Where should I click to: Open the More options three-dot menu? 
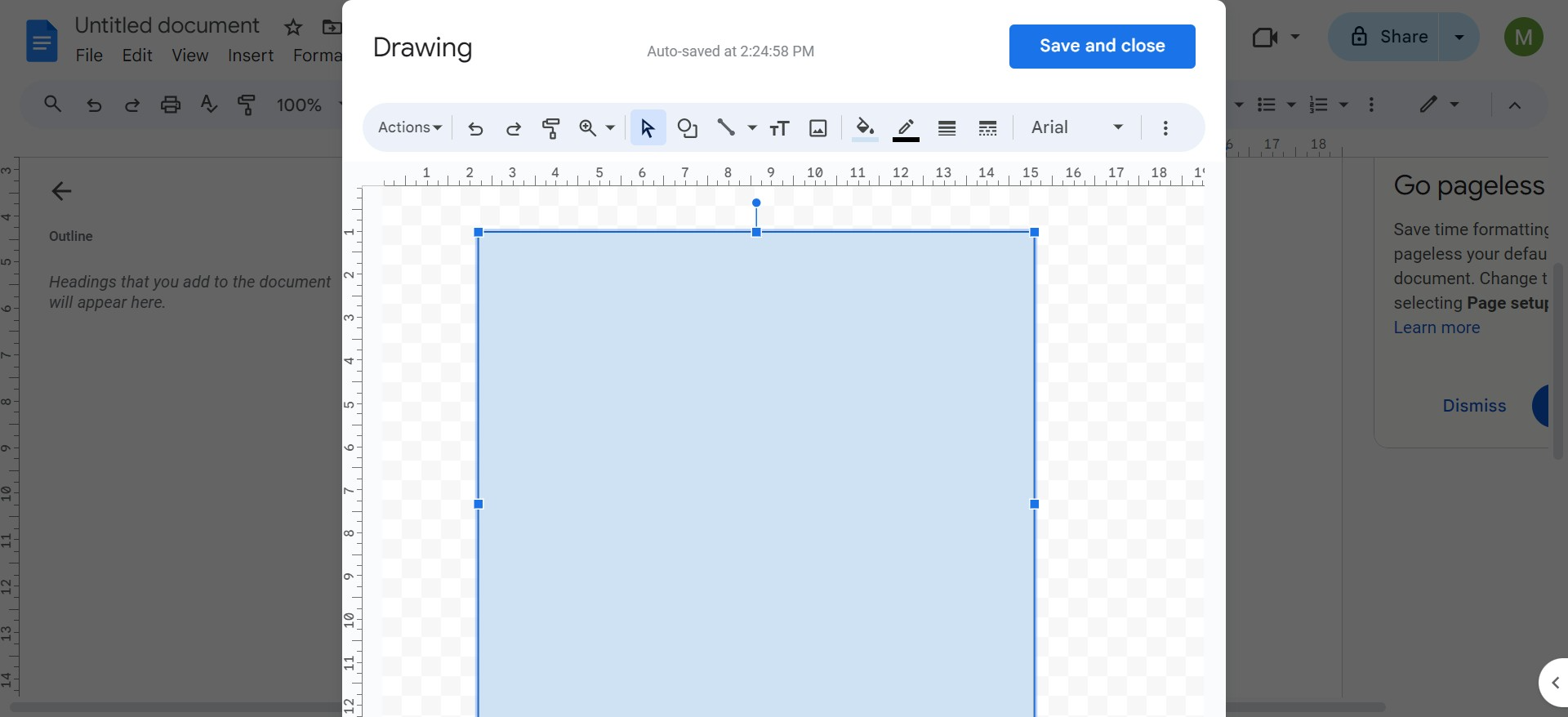click(x=1165, y=128)
